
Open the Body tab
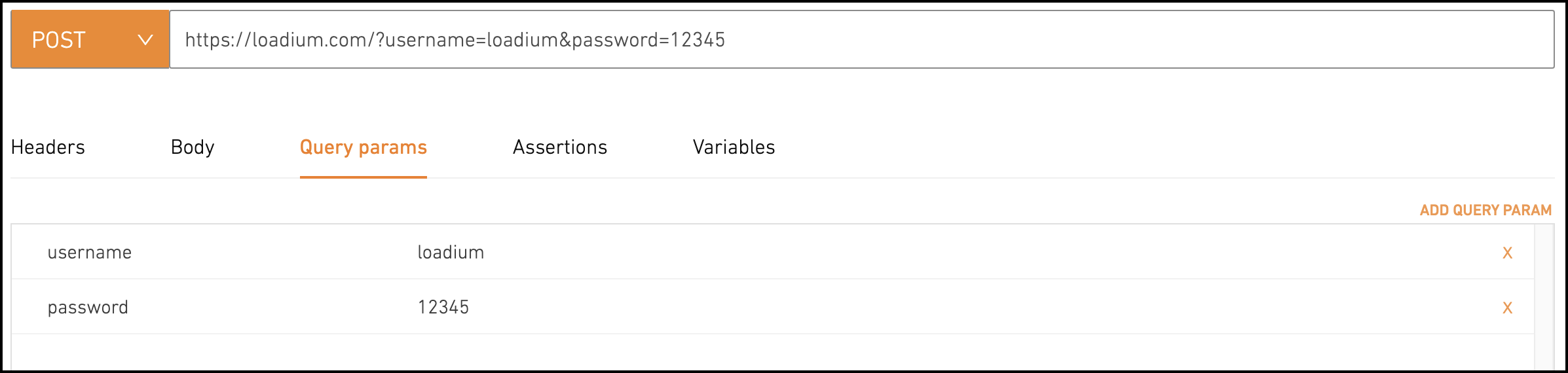tap(193, 147)
